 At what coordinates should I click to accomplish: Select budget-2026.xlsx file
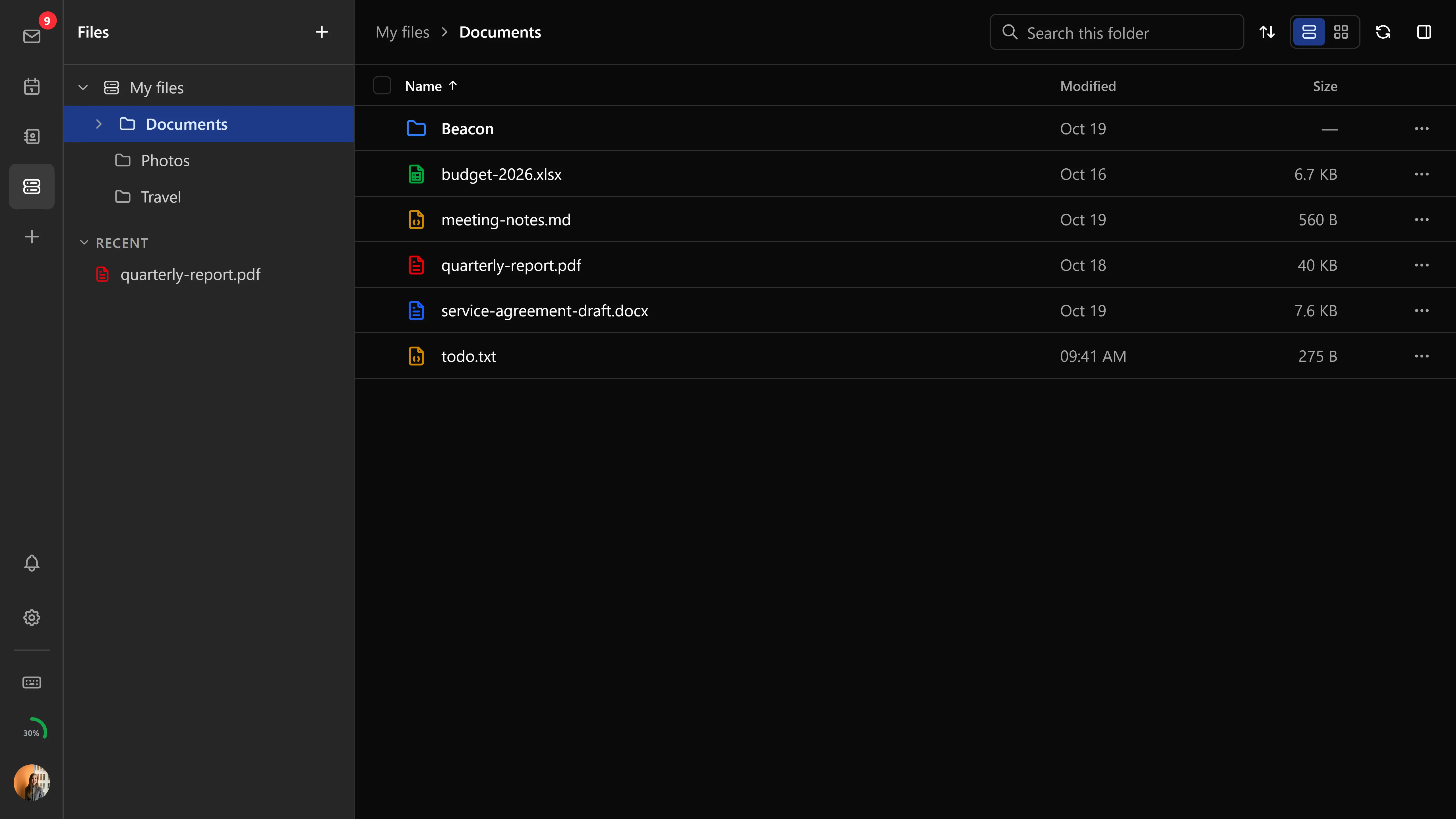click(x=905, y=174)
